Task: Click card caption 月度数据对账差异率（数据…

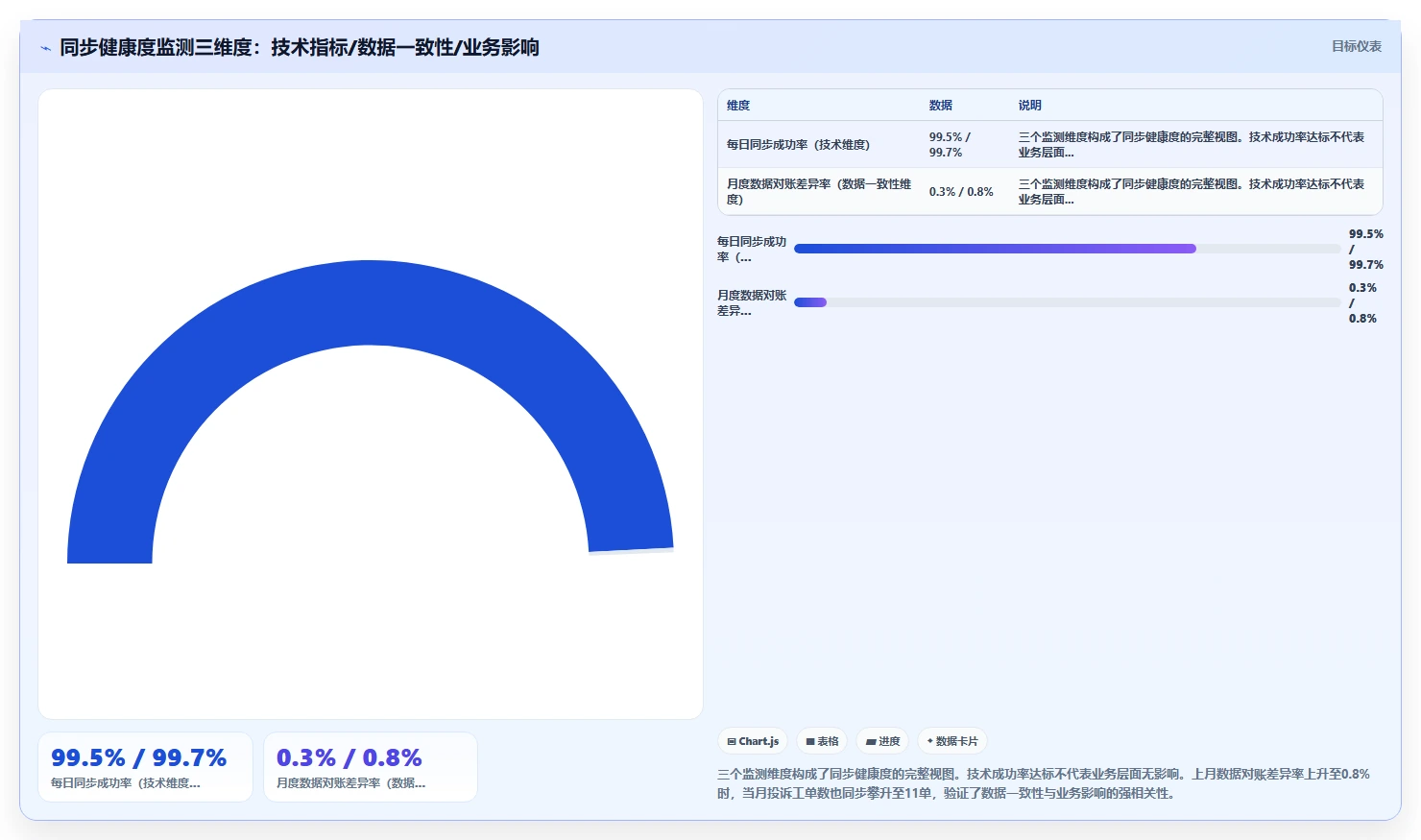Action: point(351,783)
